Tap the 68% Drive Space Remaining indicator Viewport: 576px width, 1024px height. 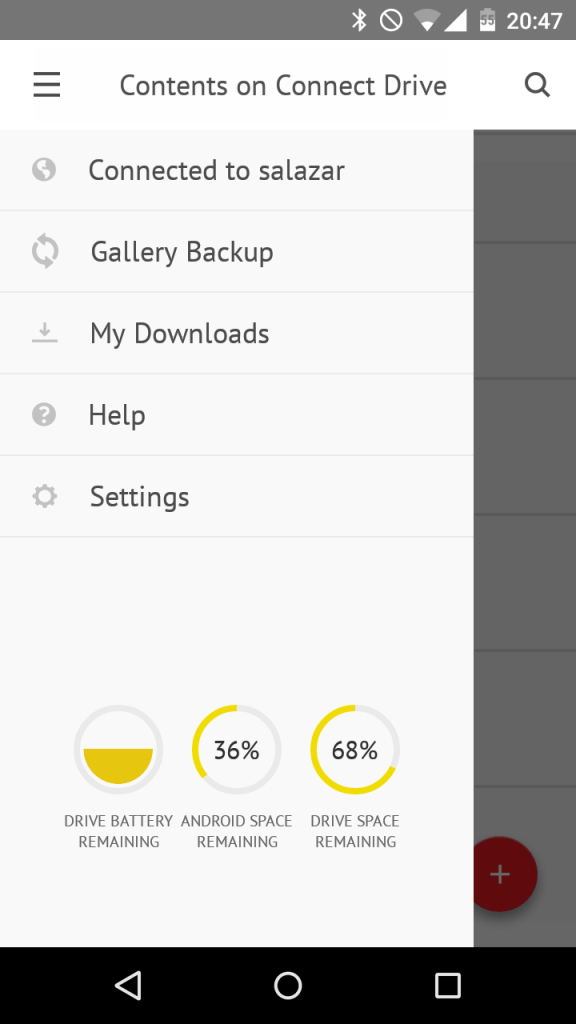click(x=355, y=749)
